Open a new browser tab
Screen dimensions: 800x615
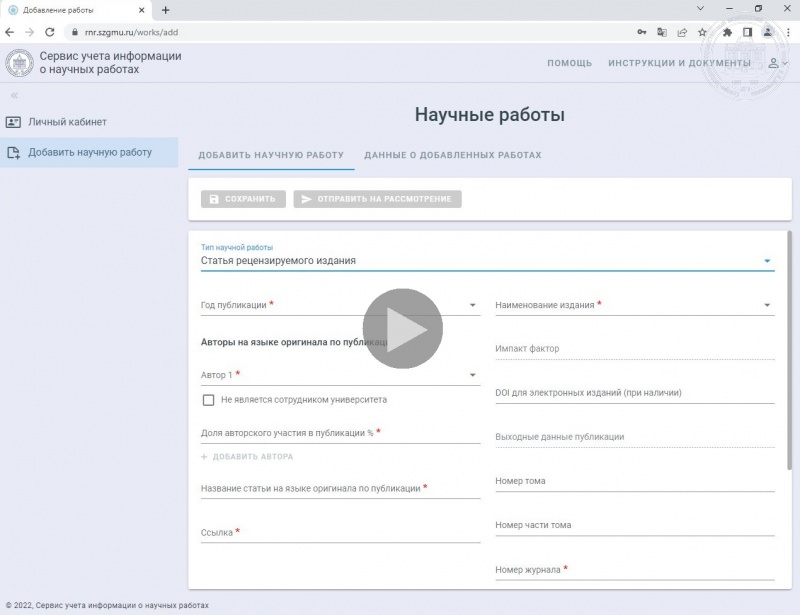[x=165, y=10]
